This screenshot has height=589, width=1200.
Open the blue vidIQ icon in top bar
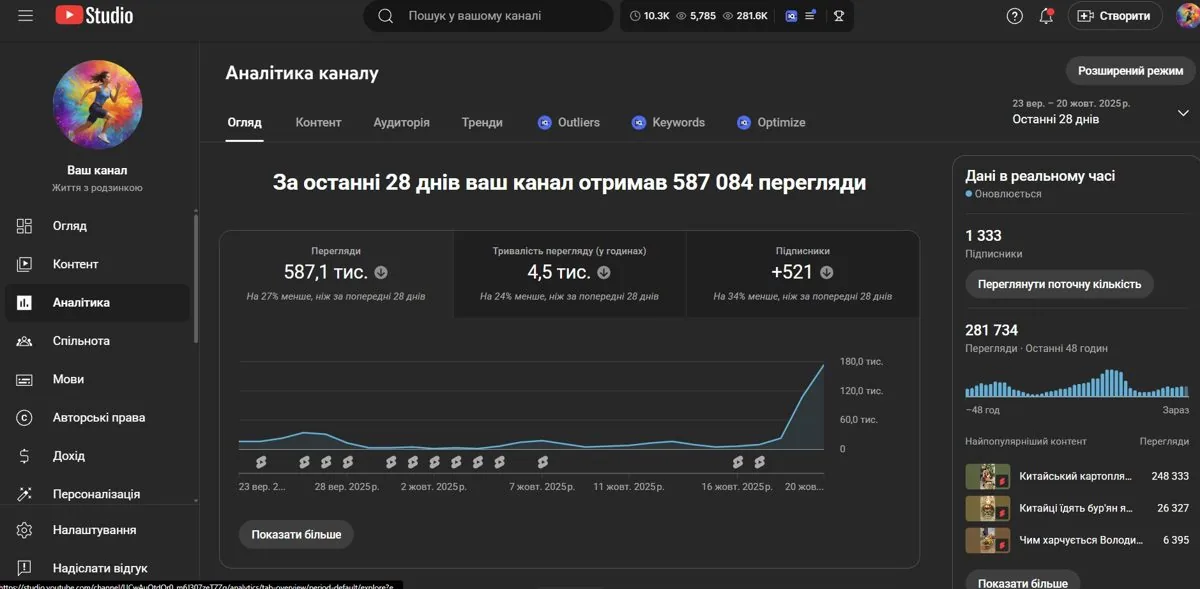pos(790,16)
